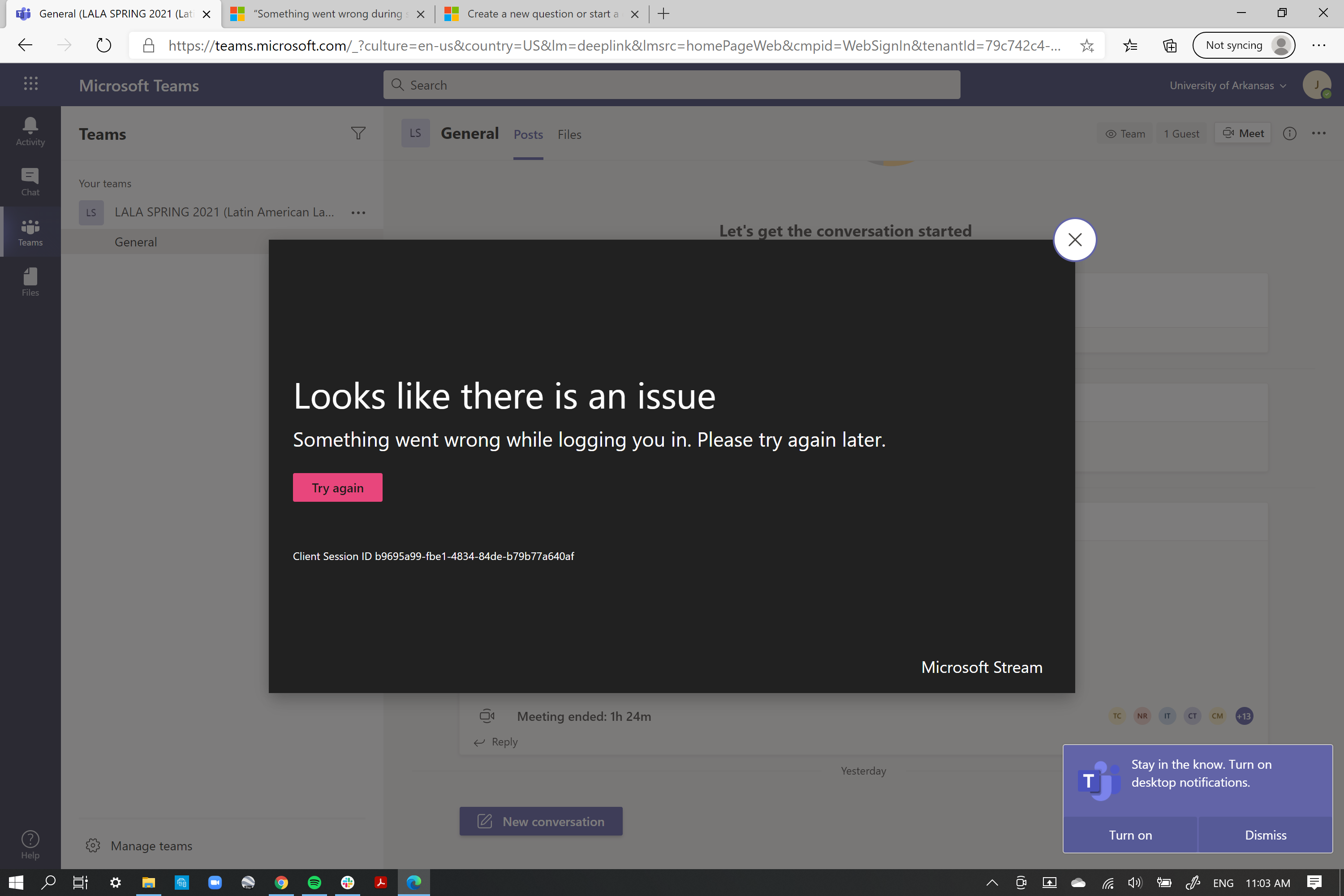Close the General Teams browser tab
Image resolution: width=1344 pixels, height=896 pixels.
click(207, 14)
